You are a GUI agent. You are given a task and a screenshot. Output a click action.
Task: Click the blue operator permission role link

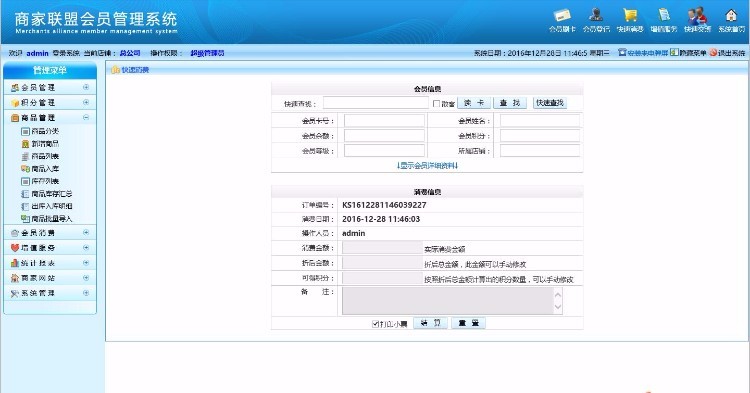[207, 53]
